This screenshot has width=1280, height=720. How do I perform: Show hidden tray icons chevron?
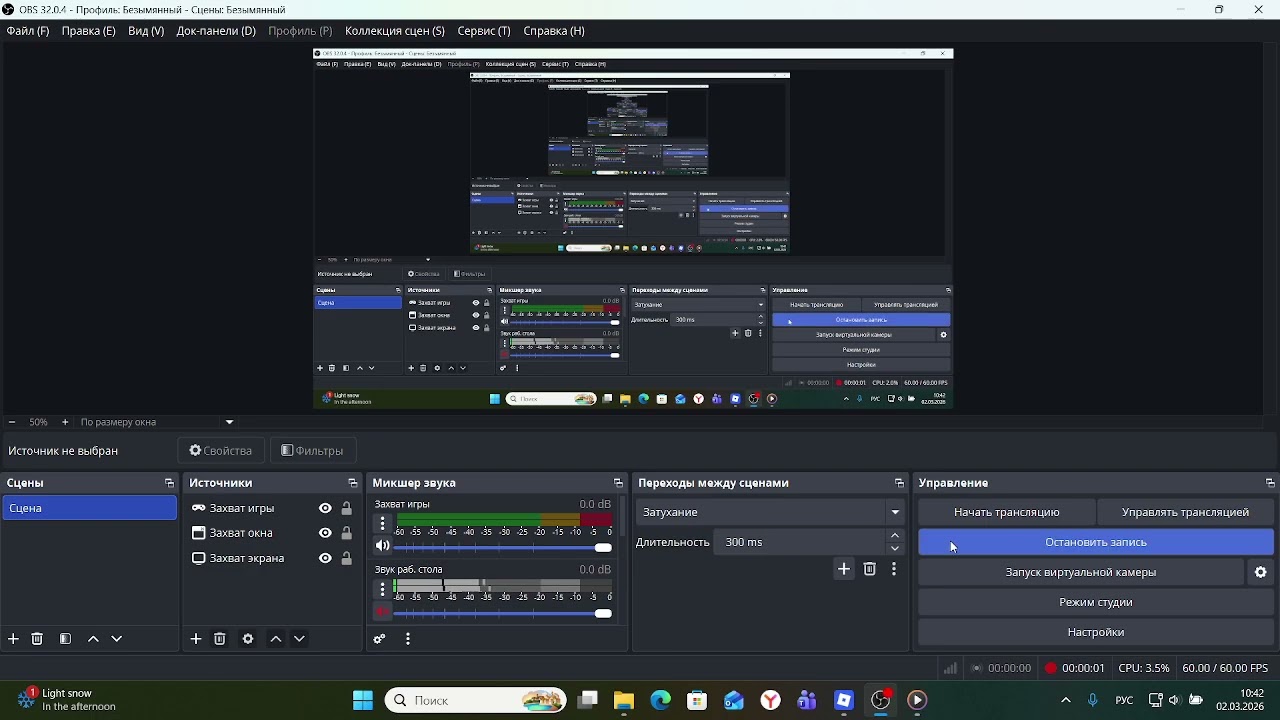1066,700
